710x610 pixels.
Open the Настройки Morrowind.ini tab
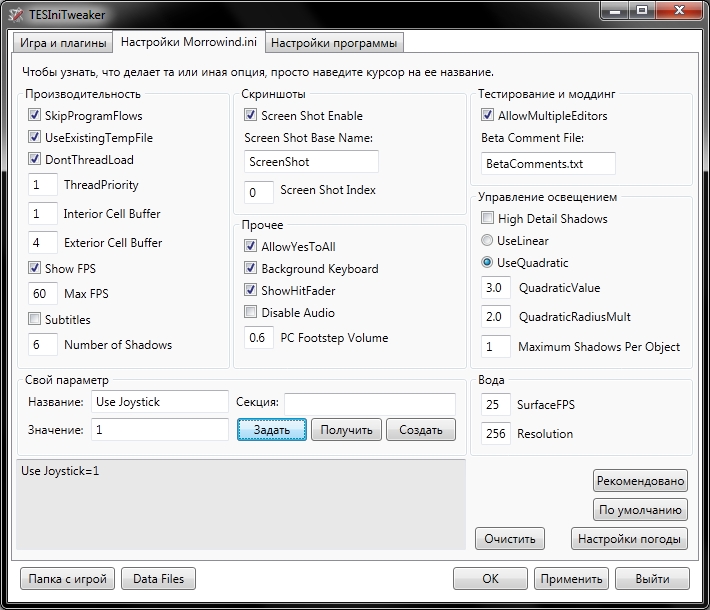click(x=188, y=42)
